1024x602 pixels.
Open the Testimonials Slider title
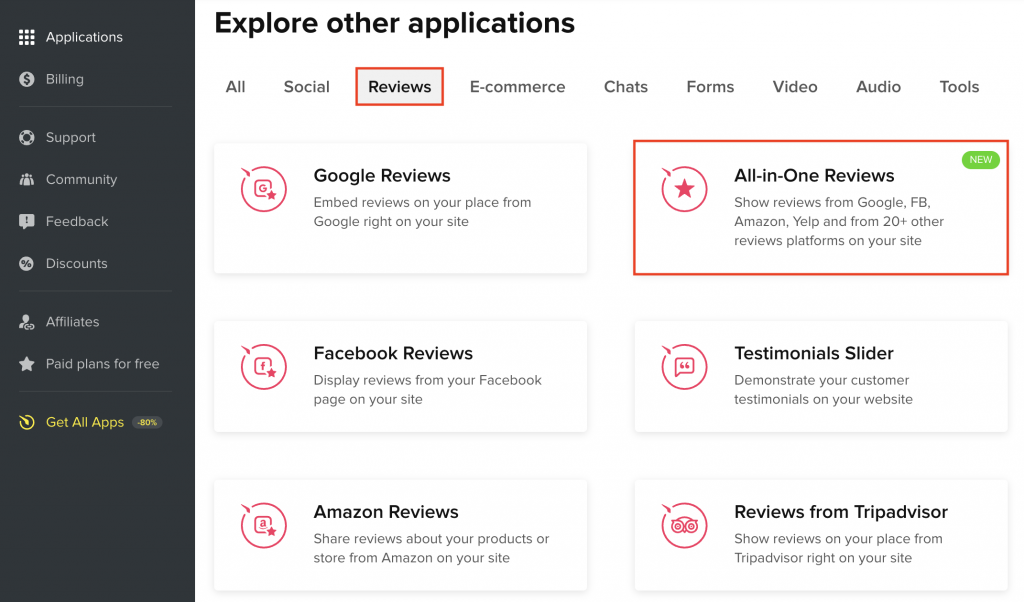(x=814, y=353)
